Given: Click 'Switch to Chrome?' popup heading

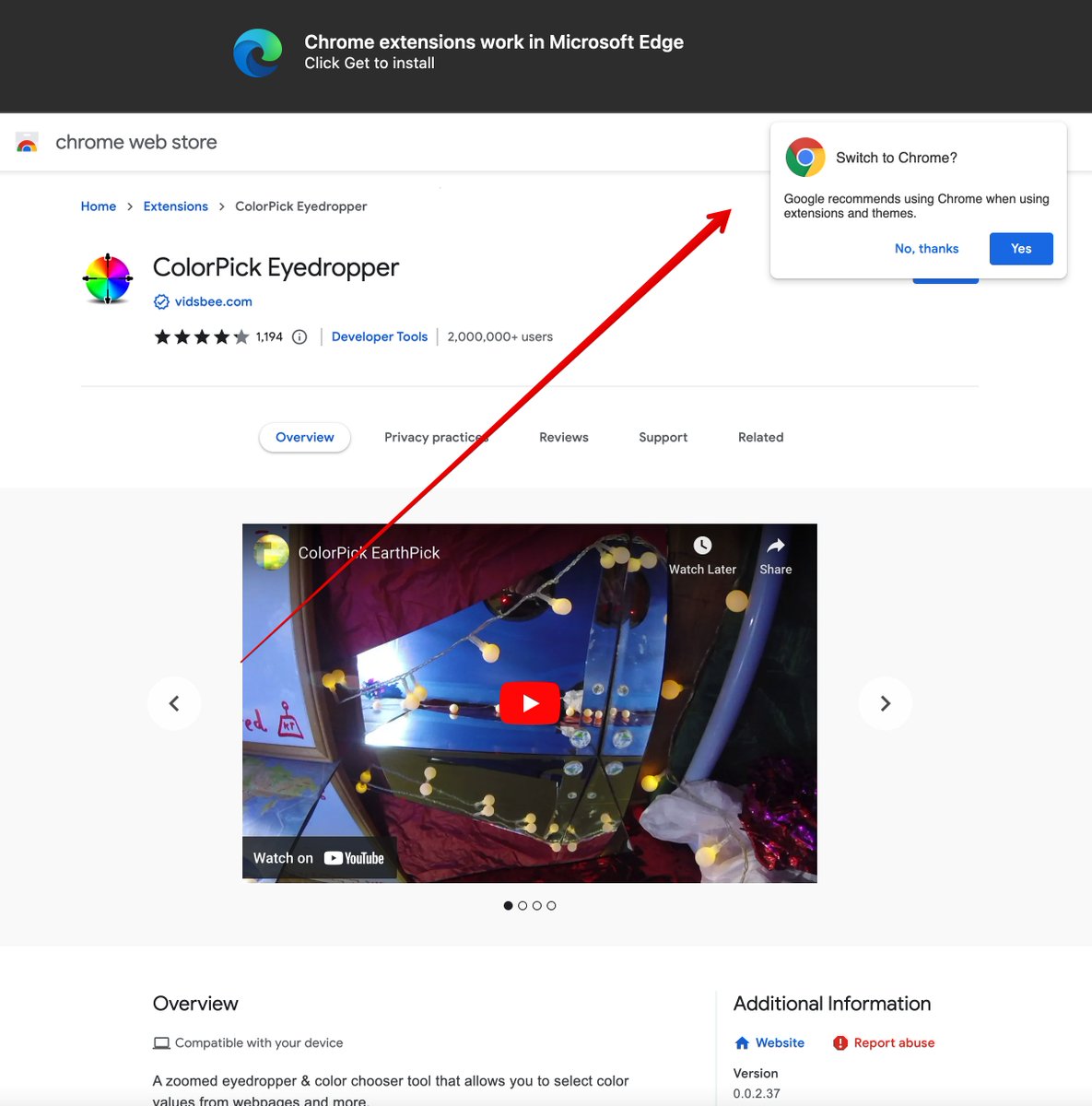Looking at the screenshot, I should [897, 158].
